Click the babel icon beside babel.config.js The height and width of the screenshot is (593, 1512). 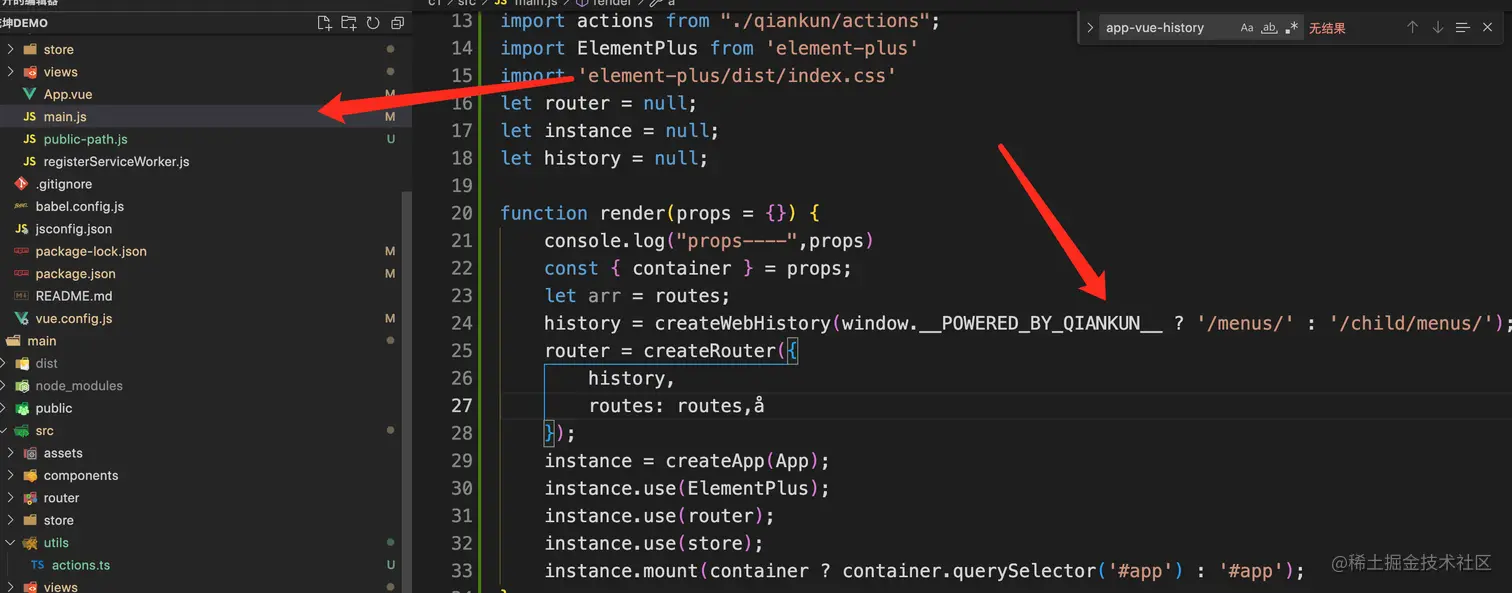tap(21, 206)
